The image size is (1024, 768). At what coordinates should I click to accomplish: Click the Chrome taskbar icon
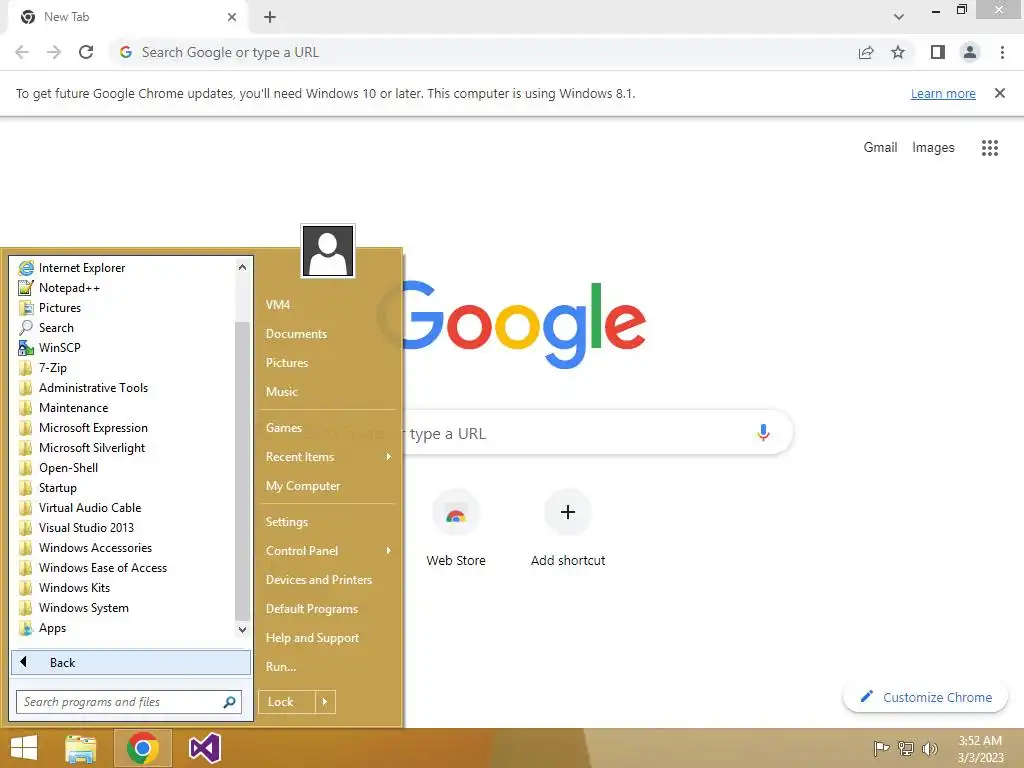(x=143, y=748)
